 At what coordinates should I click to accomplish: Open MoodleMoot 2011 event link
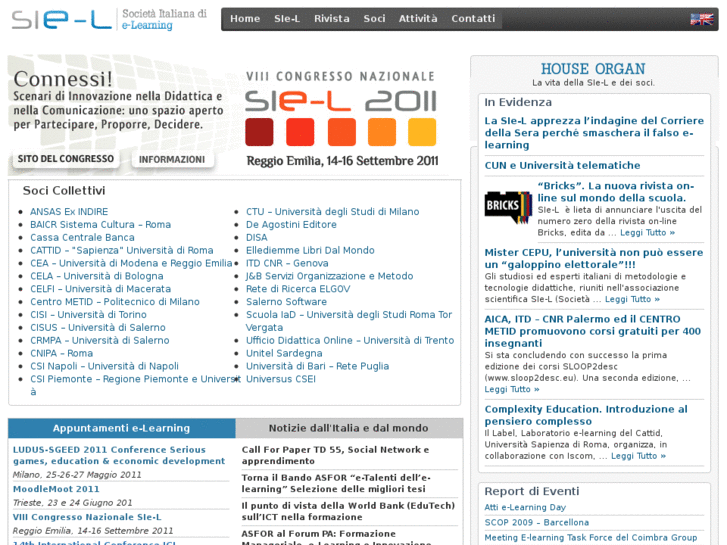coord(56,489)
